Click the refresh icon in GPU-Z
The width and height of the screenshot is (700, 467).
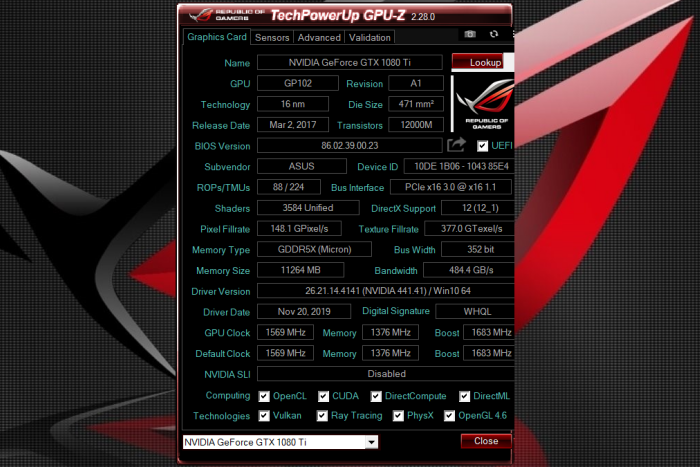point(494,34)
